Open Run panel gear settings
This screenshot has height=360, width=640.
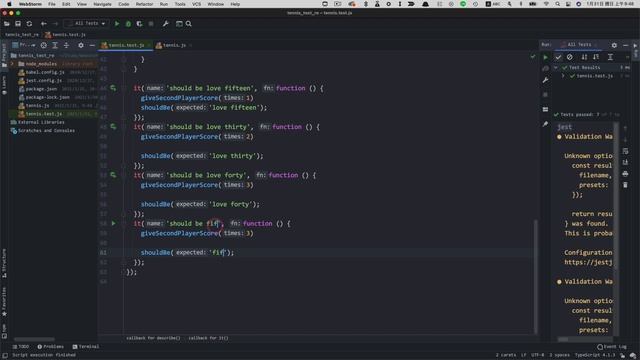click(x=614, y=45)
